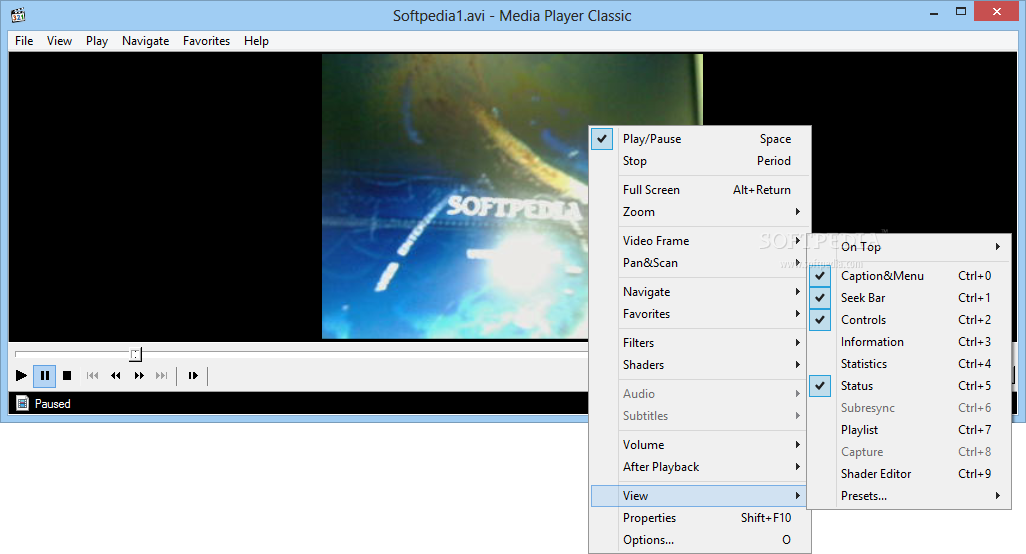Image resolution: width=1026 pixels, height=554 pixels.
Task: Expand the Zoom submenu
Action: coord(700,212)
